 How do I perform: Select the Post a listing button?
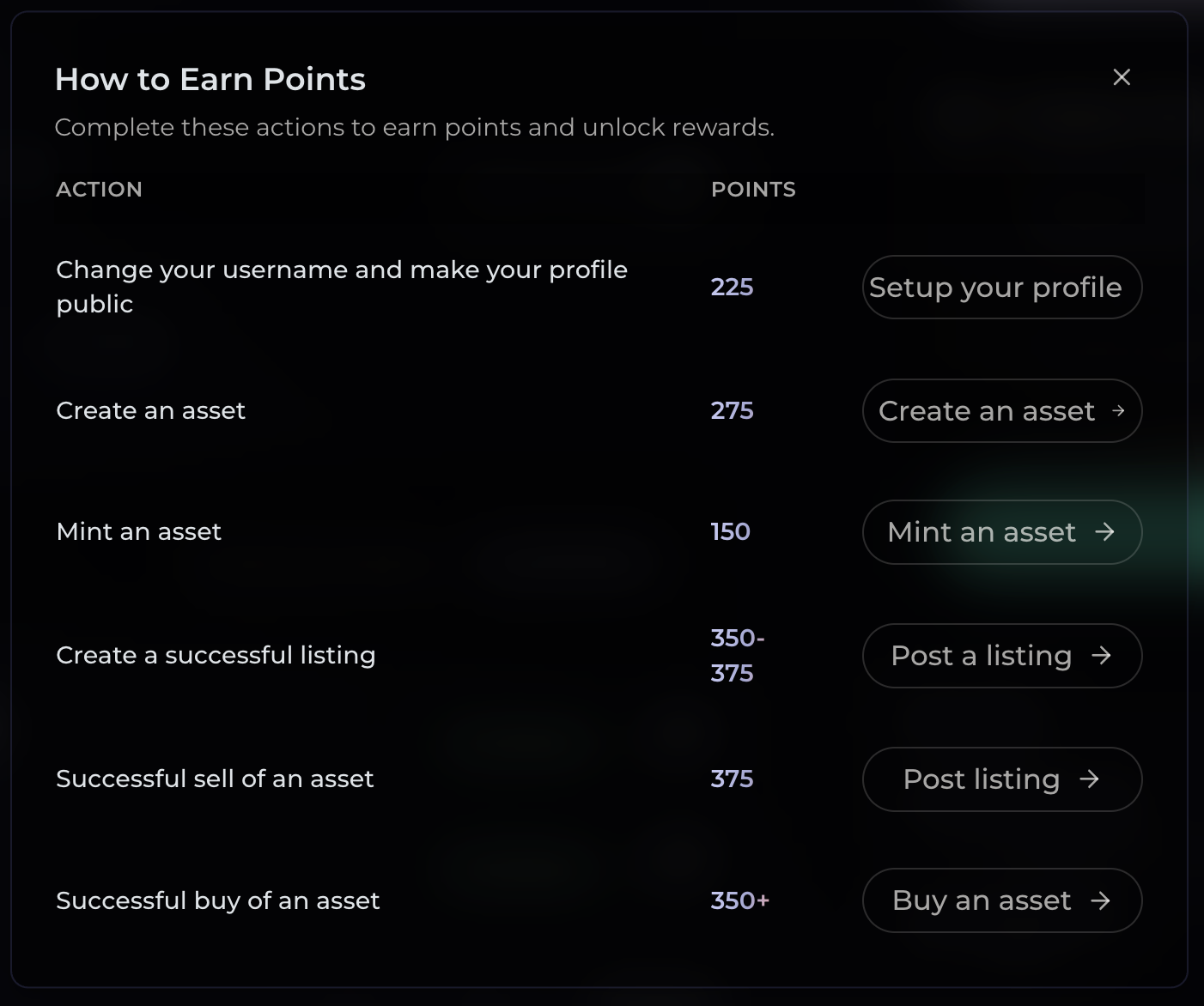1001,656
